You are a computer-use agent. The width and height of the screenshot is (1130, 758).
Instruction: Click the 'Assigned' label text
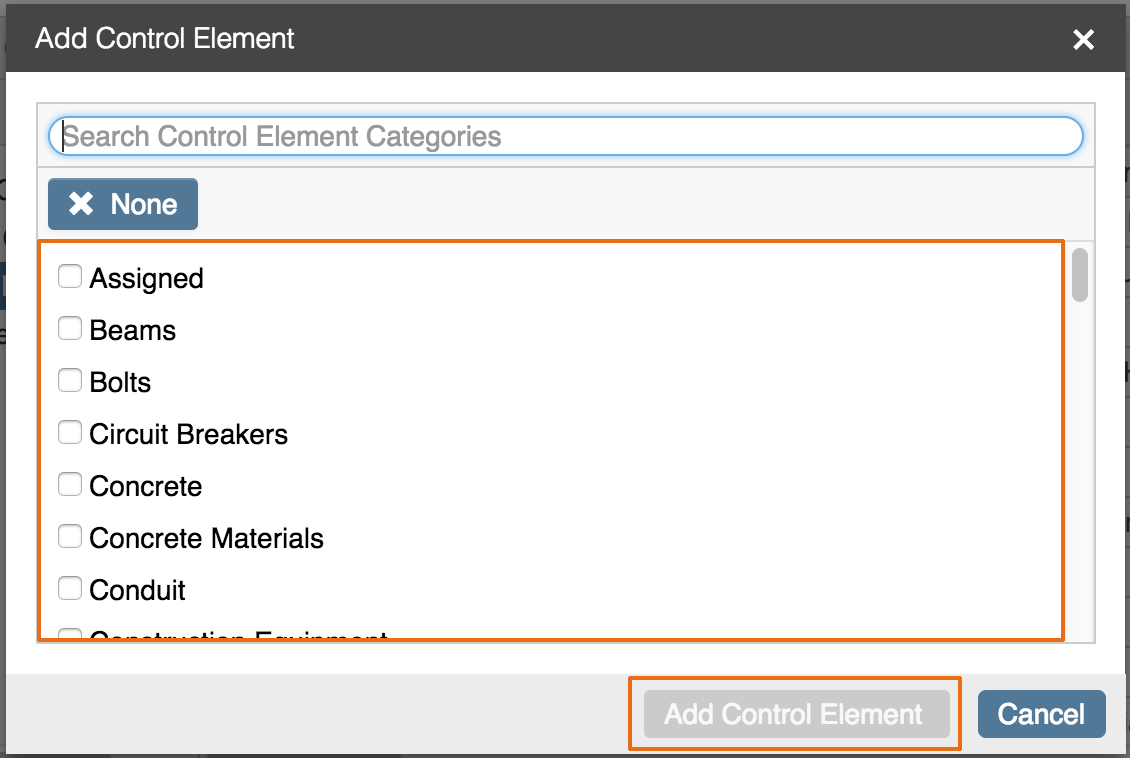pos(146,279)
